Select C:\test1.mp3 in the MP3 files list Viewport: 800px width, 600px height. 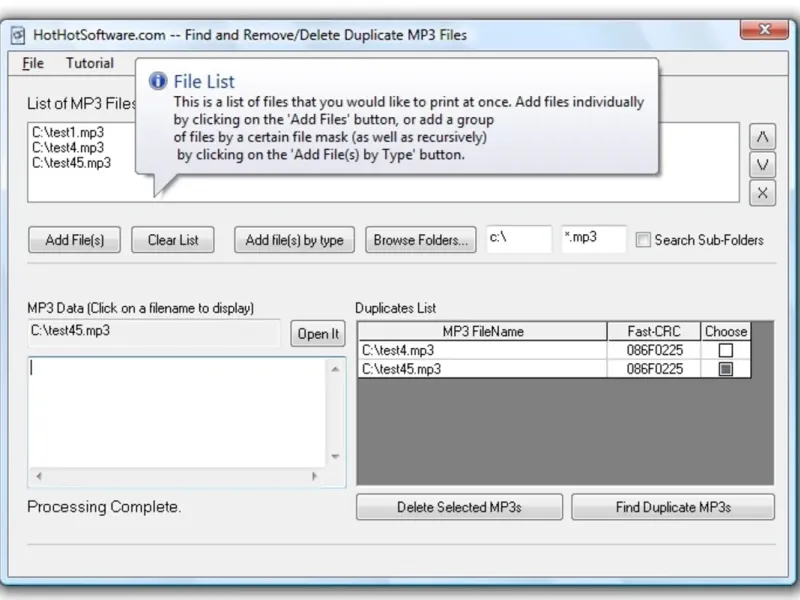(x=68, y=132)
